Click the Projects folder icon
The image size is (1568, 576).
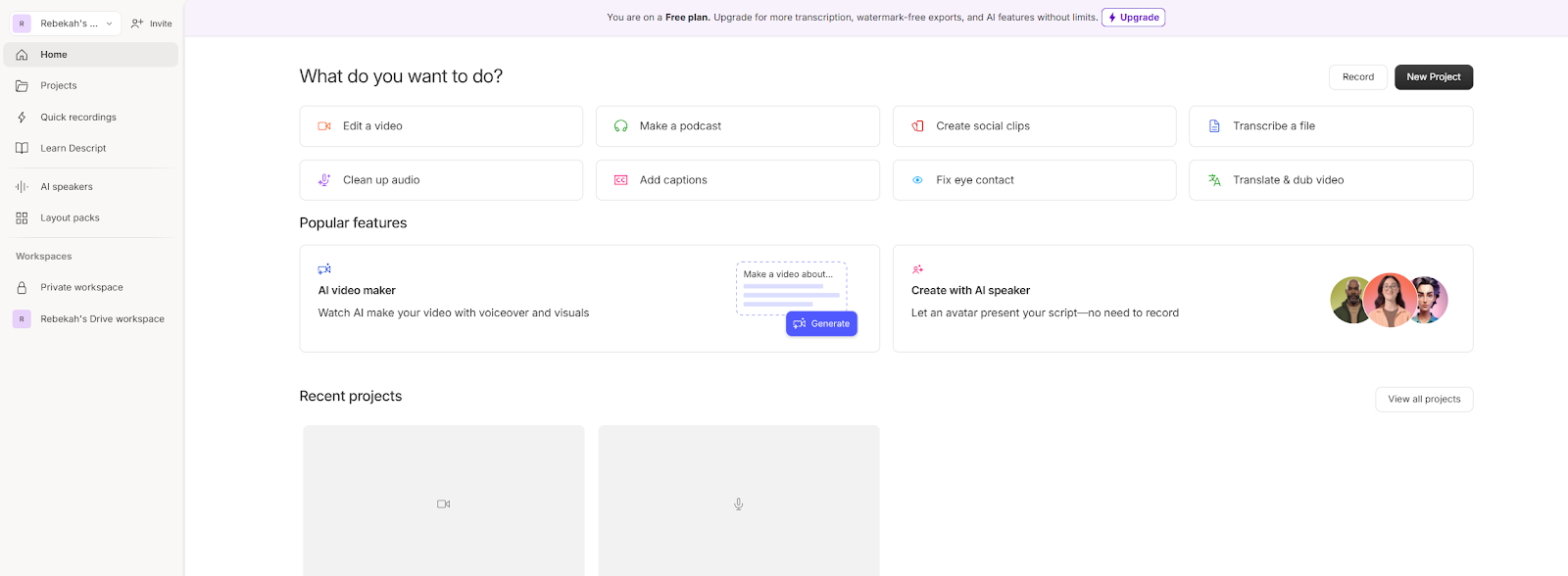pos(22,86)
